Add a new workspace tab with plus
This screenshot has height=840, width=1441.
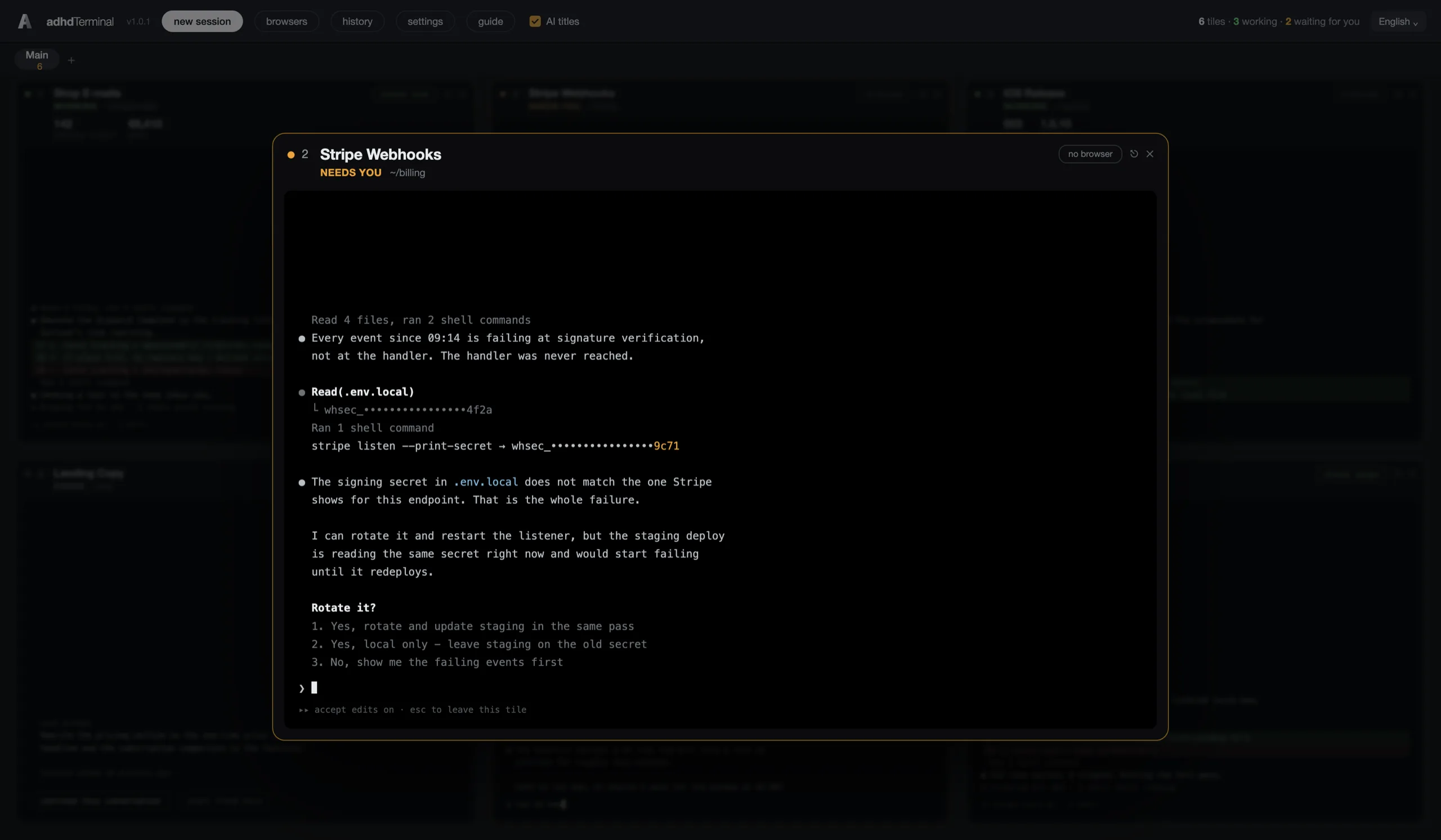pos(71,60)
